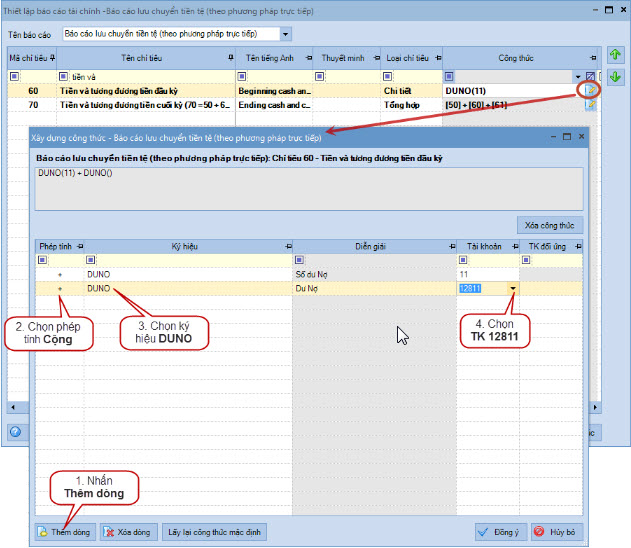Cancel with the Hủy bỏ button
Viewport: 631px width, 548px height.
pos(557,532)
